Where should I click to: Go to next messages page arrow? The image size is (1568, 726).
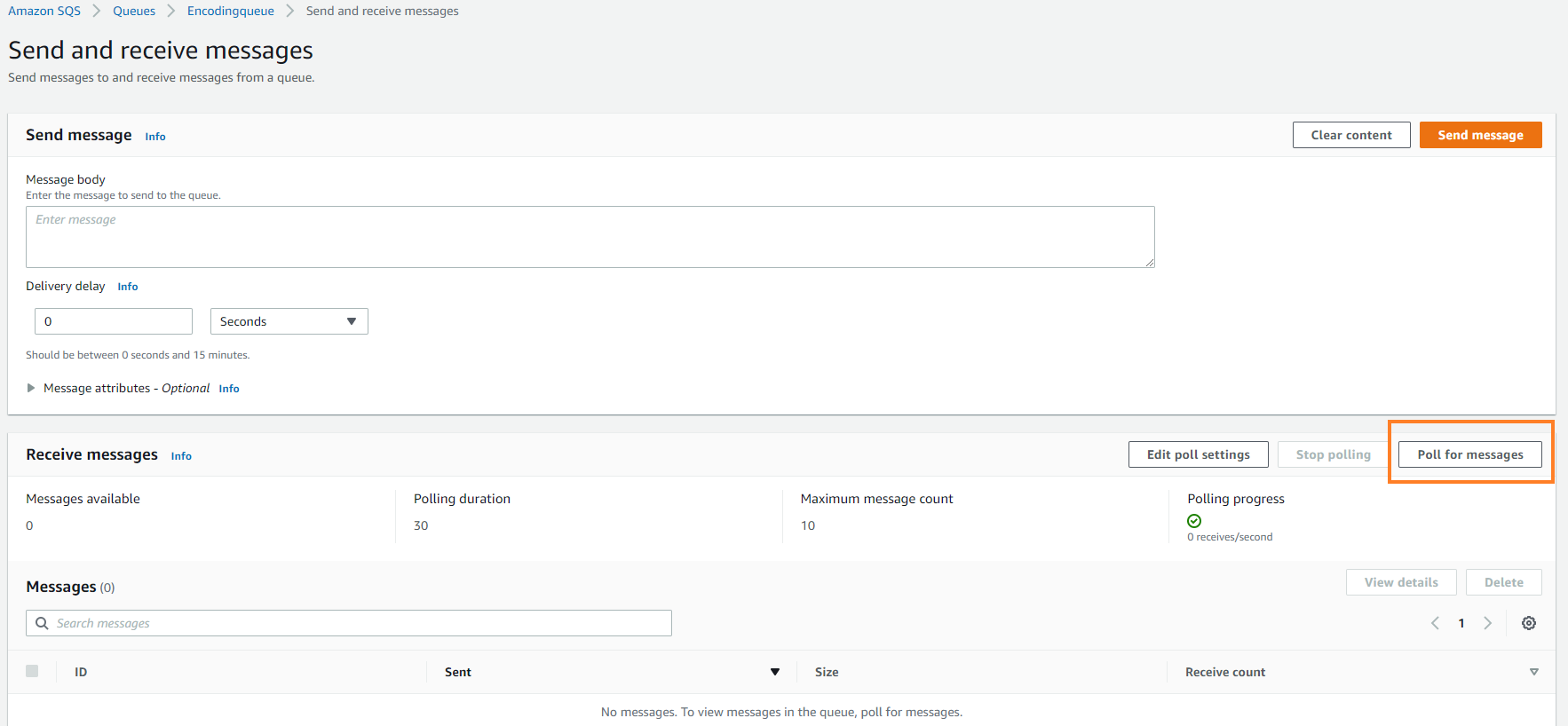(x=1487, y=623)
